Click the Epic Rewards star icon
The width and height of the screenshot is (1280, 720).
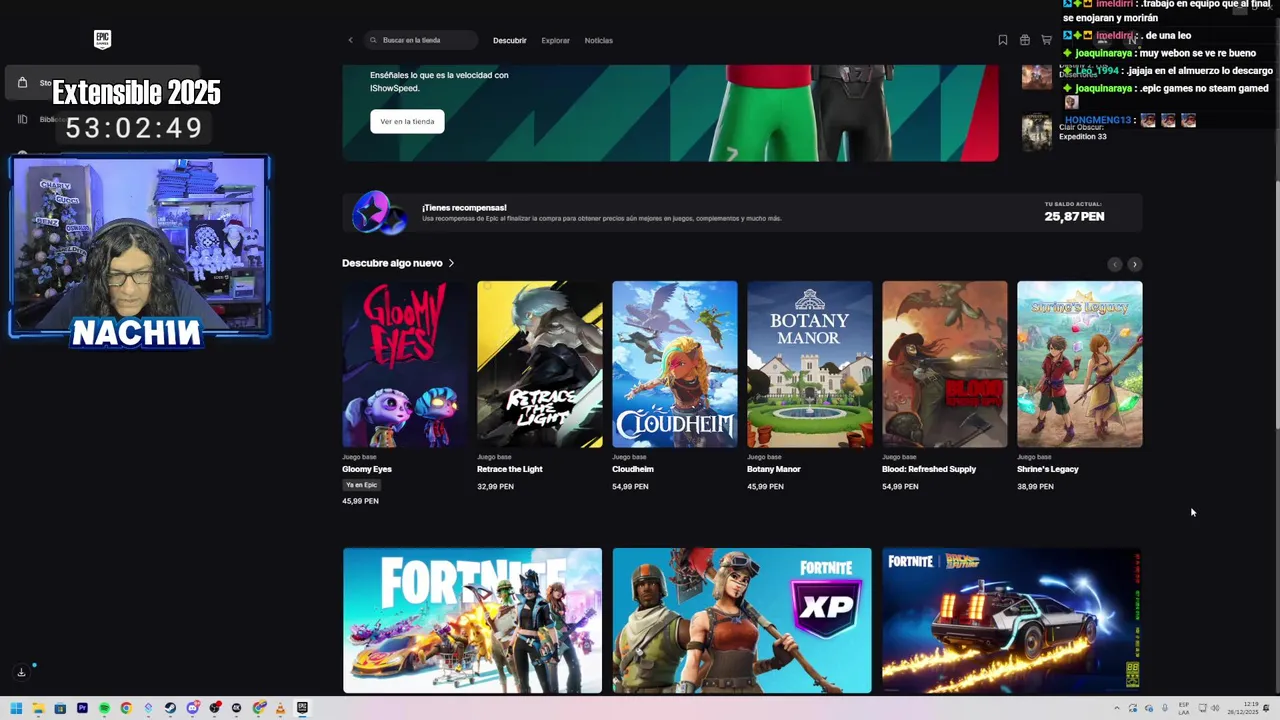pos(377,212)
